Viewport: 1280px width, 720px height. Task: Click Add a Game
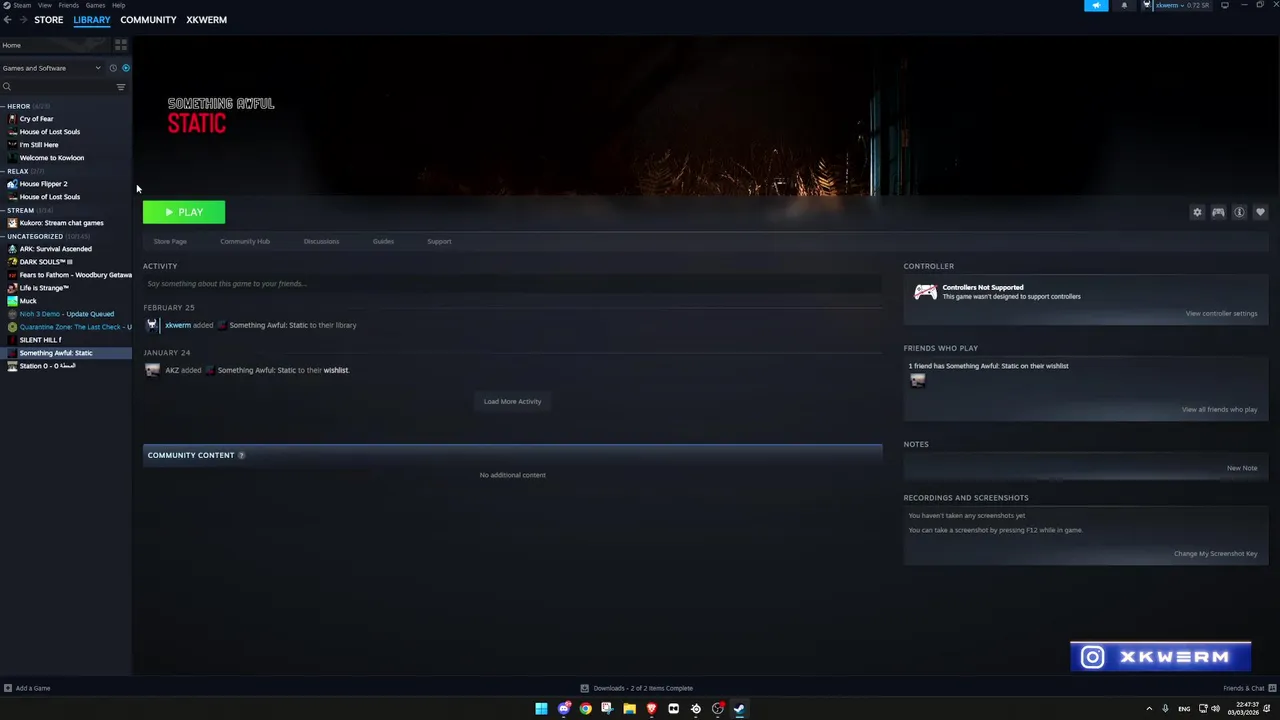coord(27,688)
